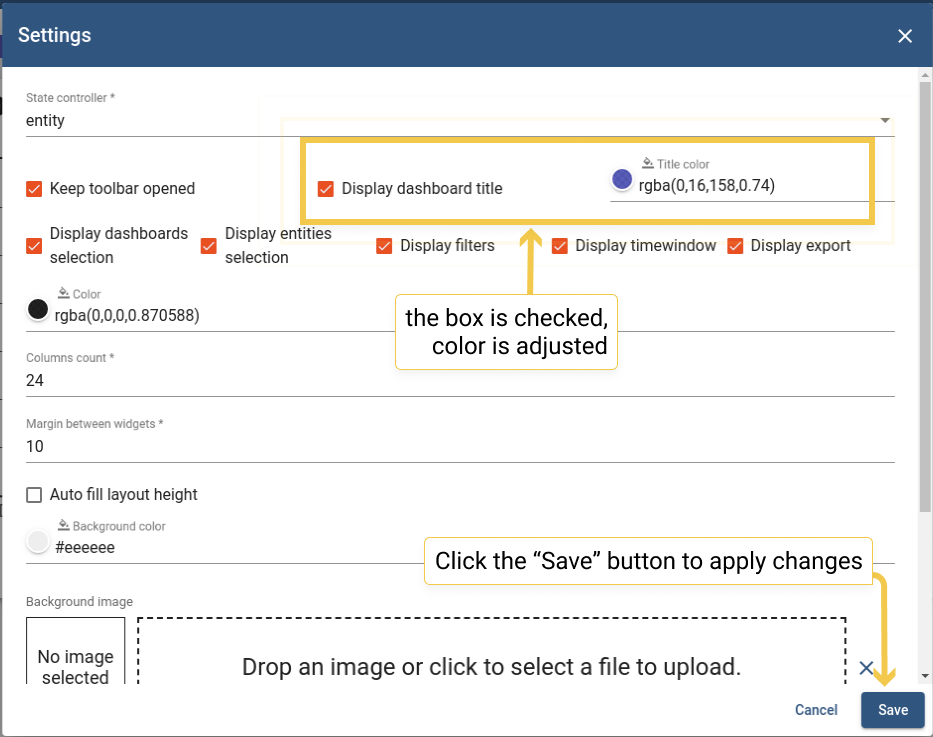
Task: Uncheck Display export option
Action: click(x=735, y=246)
